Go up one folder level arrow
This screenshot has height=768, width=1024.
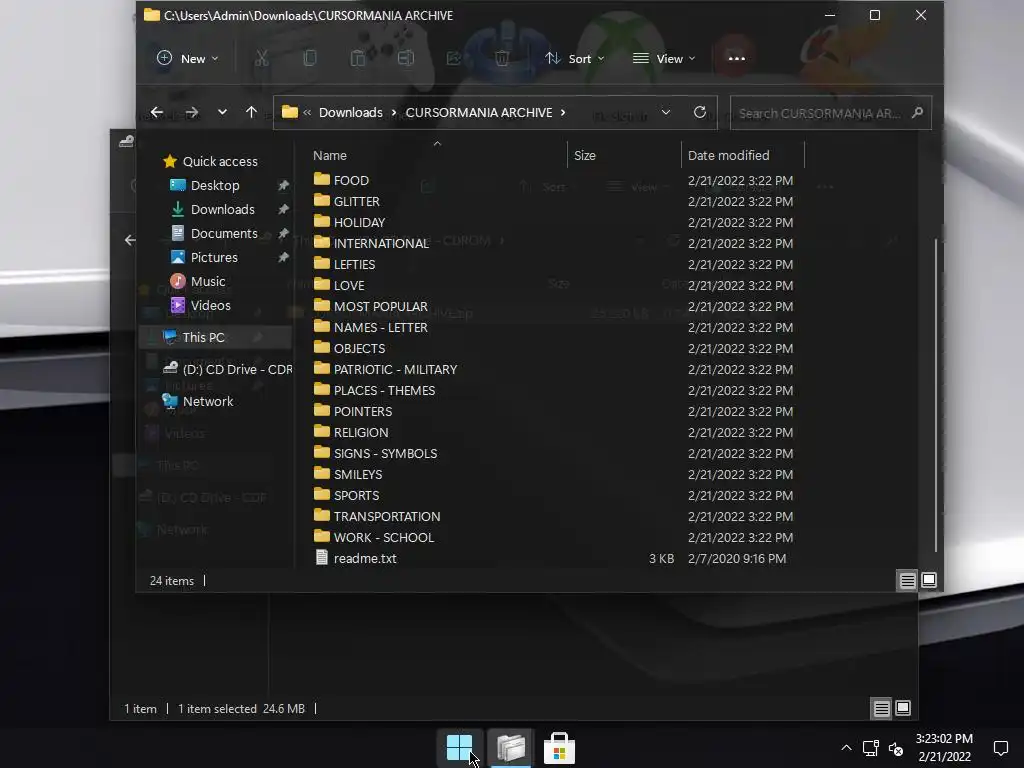pyautogui.click(x=251, y=112)
